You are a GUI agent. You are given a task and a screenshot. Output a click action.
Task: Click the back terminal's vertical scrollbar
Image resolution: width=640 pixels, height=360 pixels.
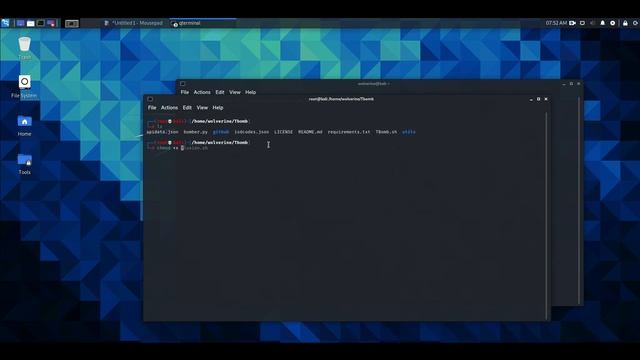click(579, 200)
